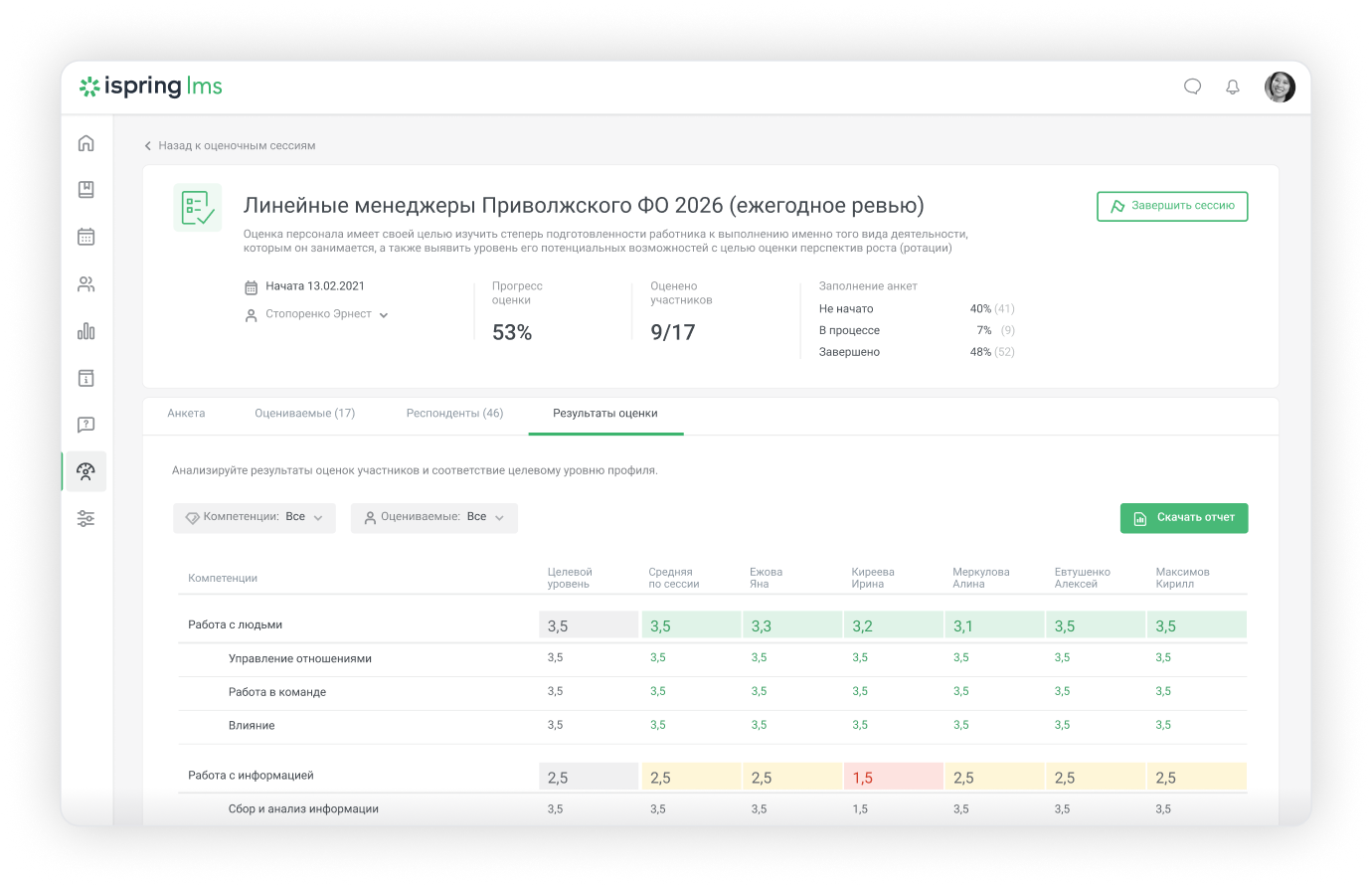Switch to the Анкета tab
The width and height of the screenshot is (1372, 887).
click(x=186, y=414)
